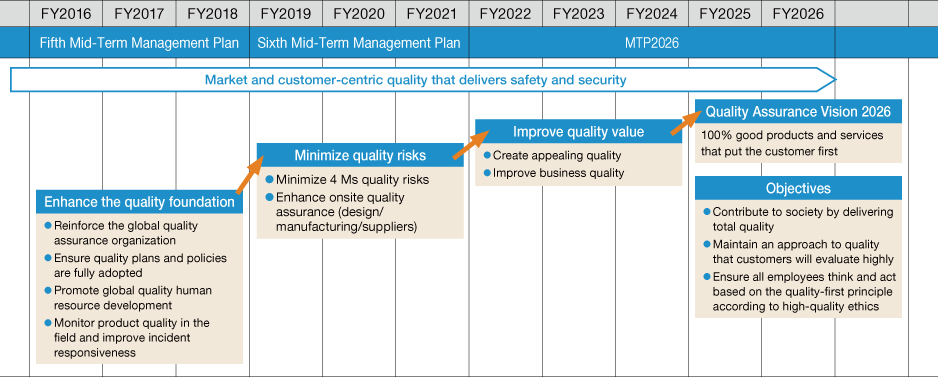Click the blue bullet before Create appealing quality
This screenshot has width=938, height=377.
coord(488,155)
